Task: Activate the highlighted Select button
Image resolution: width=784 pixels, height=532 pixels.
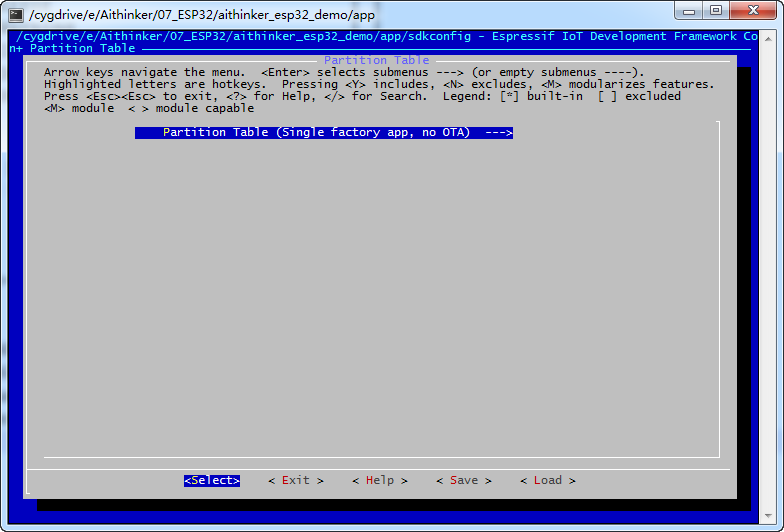Action: 212,480
